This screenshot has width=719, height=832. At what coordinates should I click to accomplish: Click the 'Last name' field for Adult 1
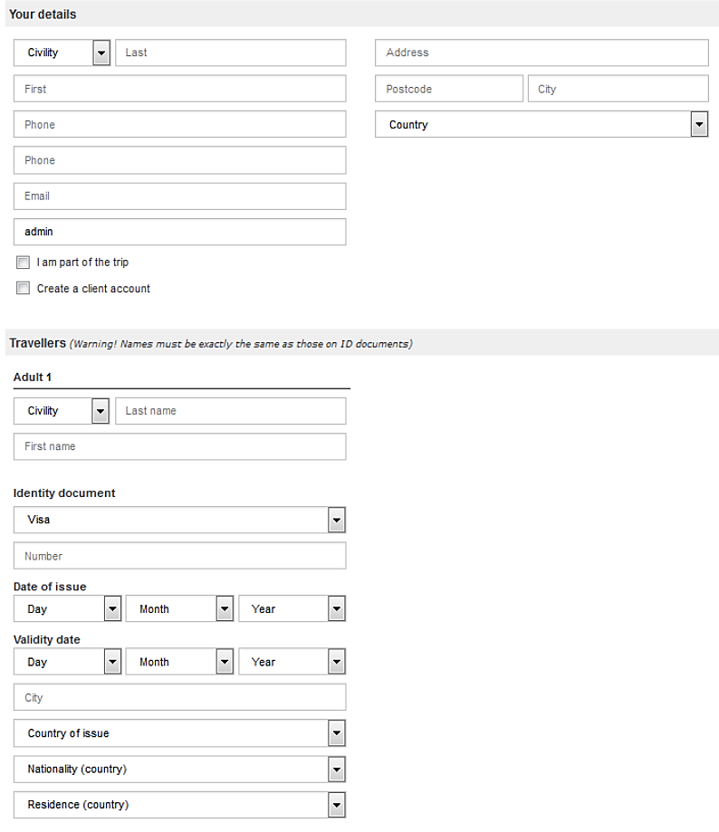pos(231,411)
